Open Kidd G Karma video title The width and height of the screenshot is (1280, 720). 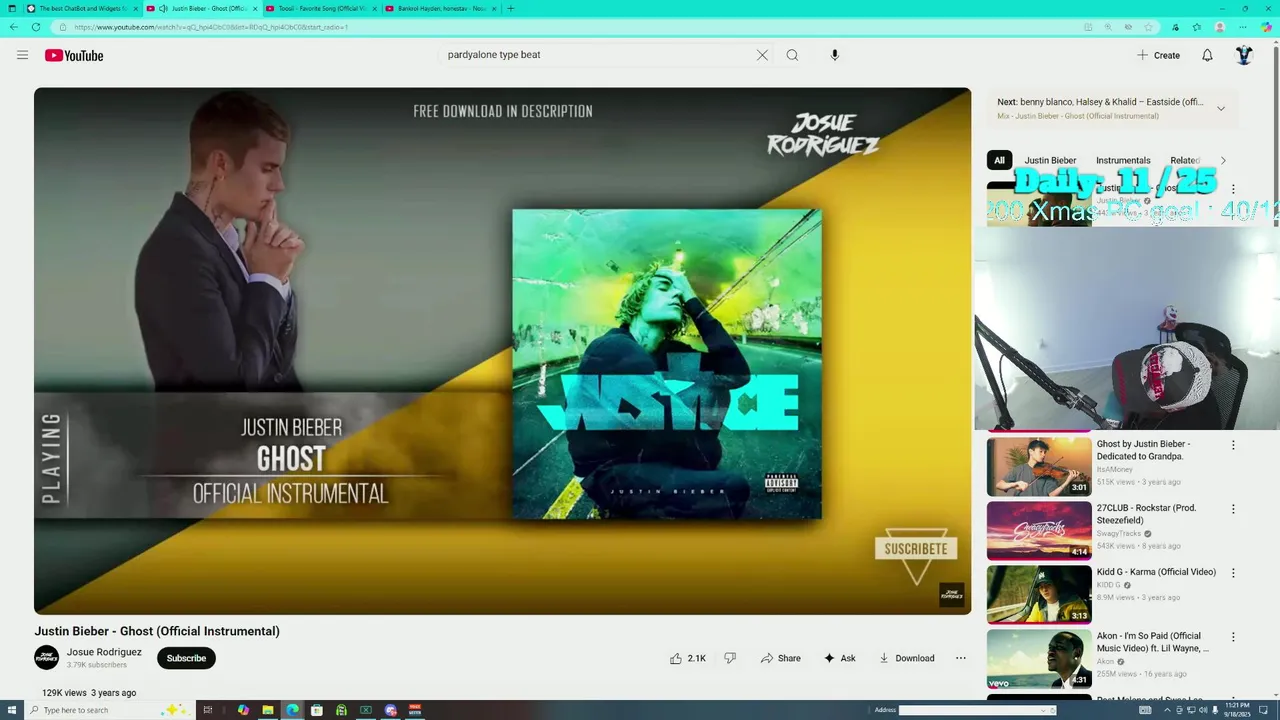coord(1156,572)
